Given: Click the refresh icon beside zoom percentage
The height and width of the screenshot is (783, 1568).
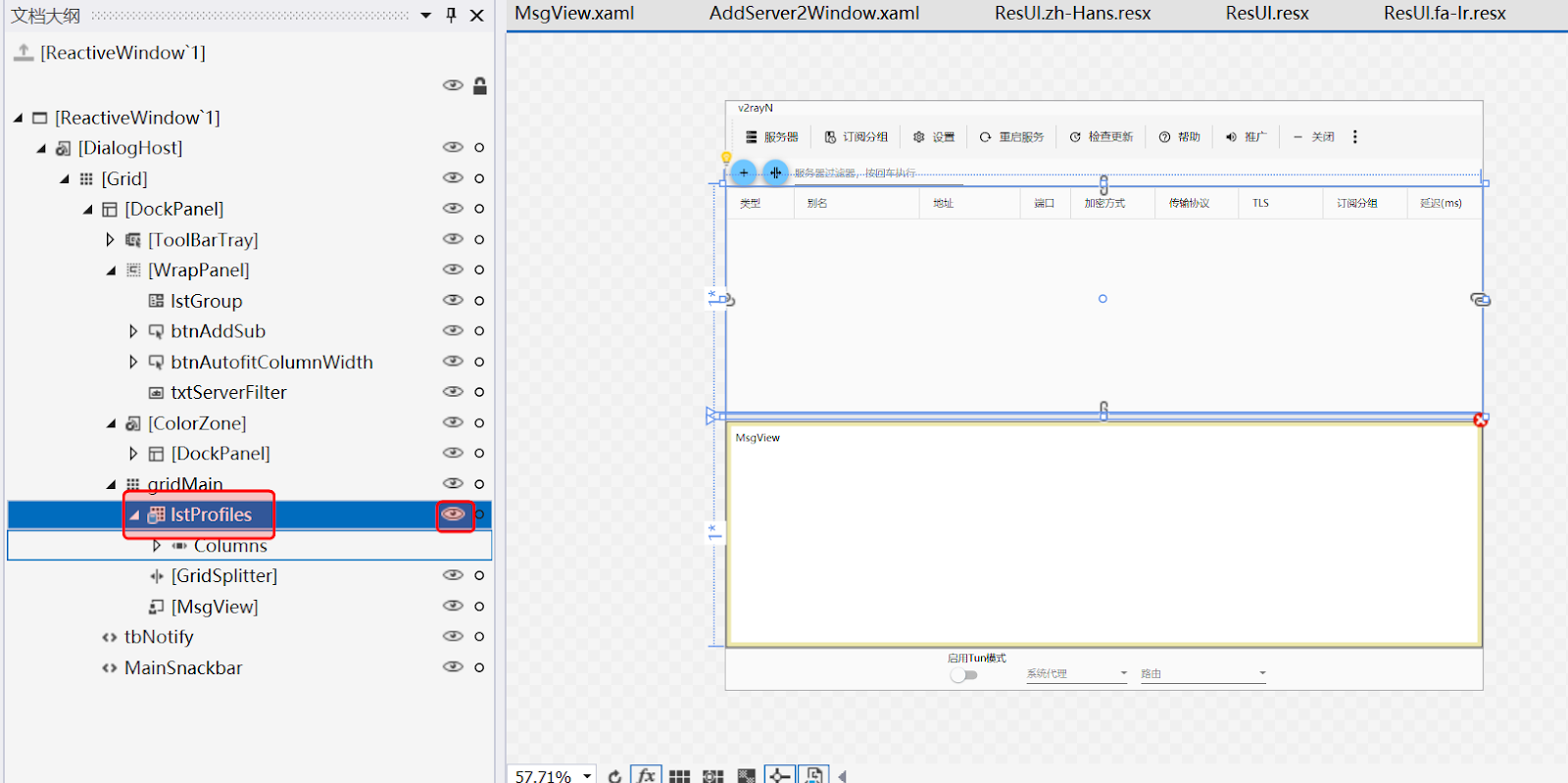Looking at the screenshot, I should click(614, 775).
